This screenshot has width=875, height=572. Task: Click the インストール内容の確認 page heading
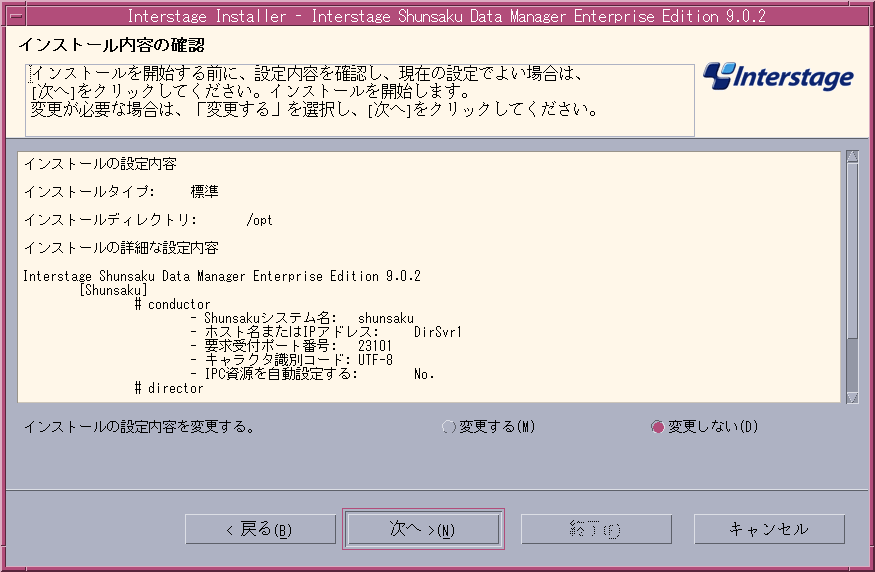click(112, 45)
